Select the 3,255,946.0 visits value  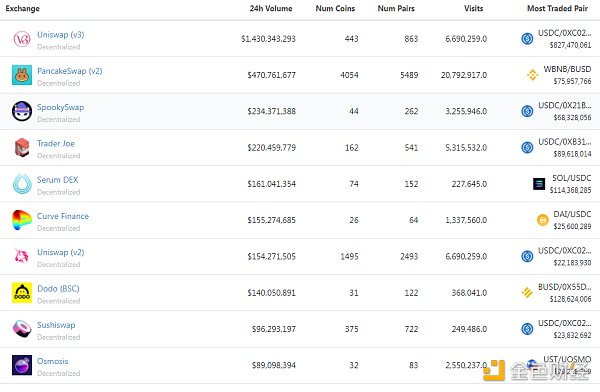tap(466, 111)
